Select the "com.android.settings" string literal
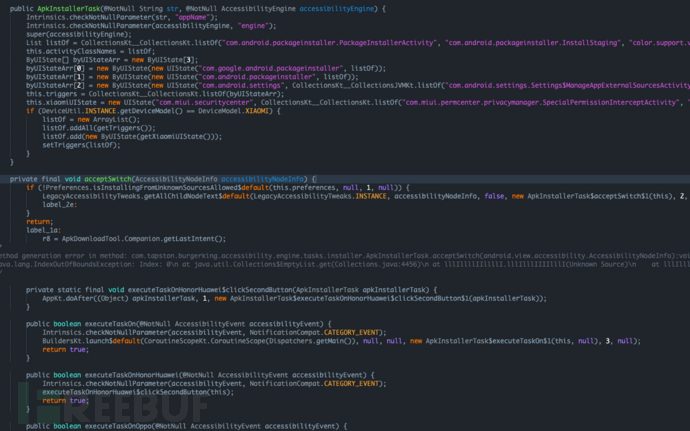 point(242,85)
